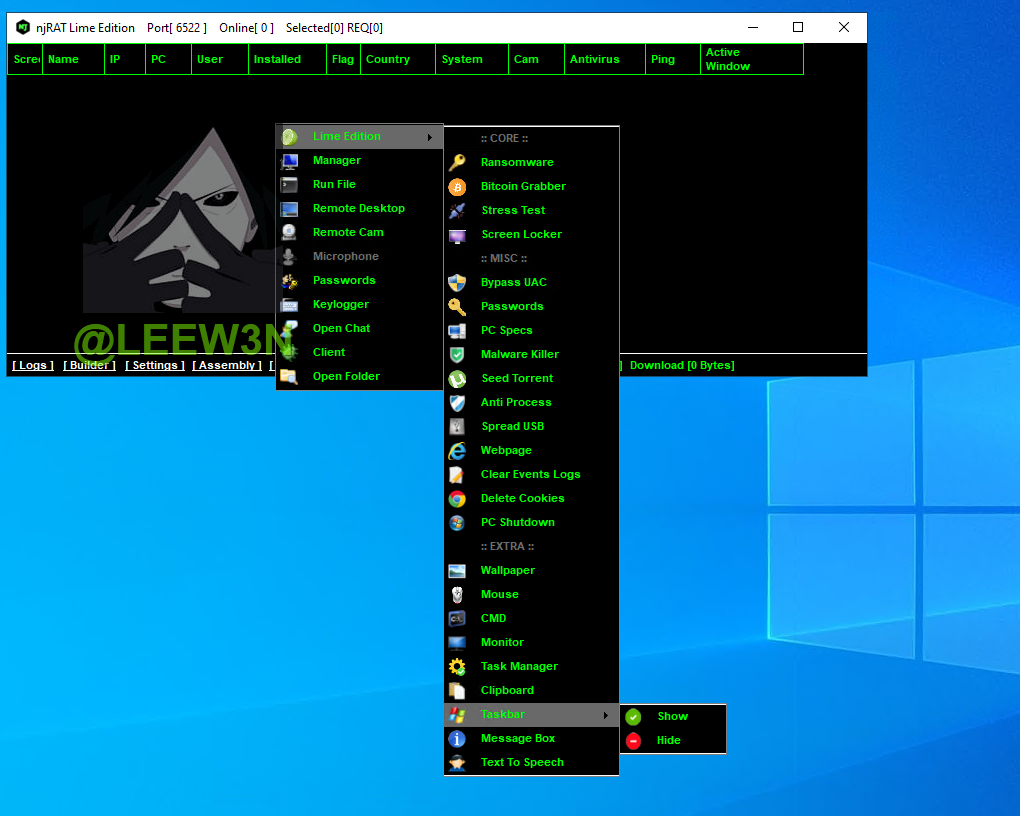Click the PC Specs computer icon
The width and height of the screenshot is (1020, 816).
457,330
